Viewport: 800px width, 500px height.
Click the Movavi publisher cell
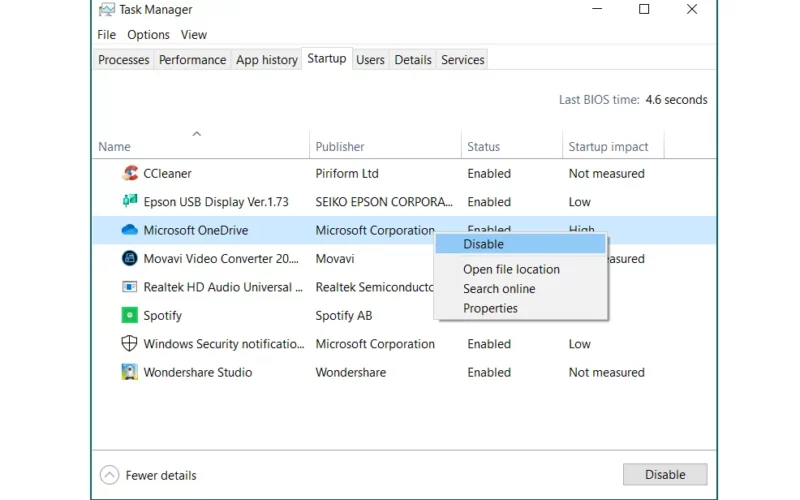point(335,259)
